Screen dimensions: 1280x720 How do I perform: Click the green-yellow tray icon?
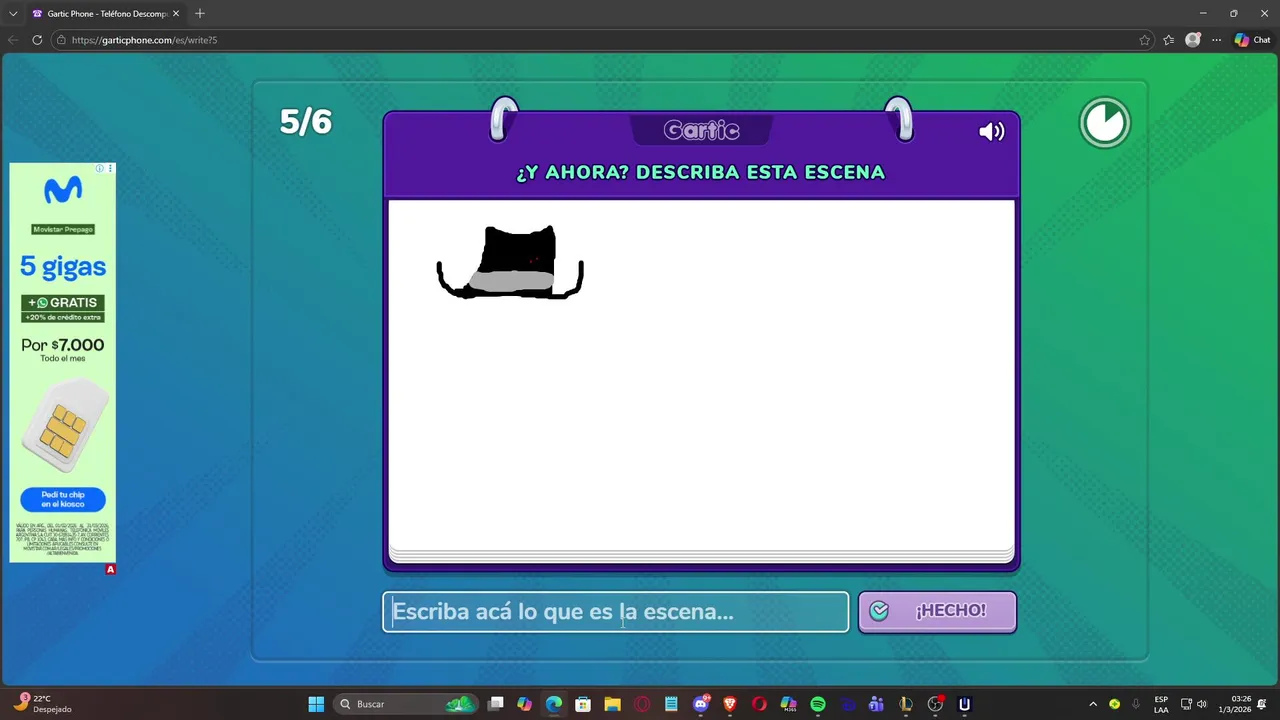[x=1114, y=704]
